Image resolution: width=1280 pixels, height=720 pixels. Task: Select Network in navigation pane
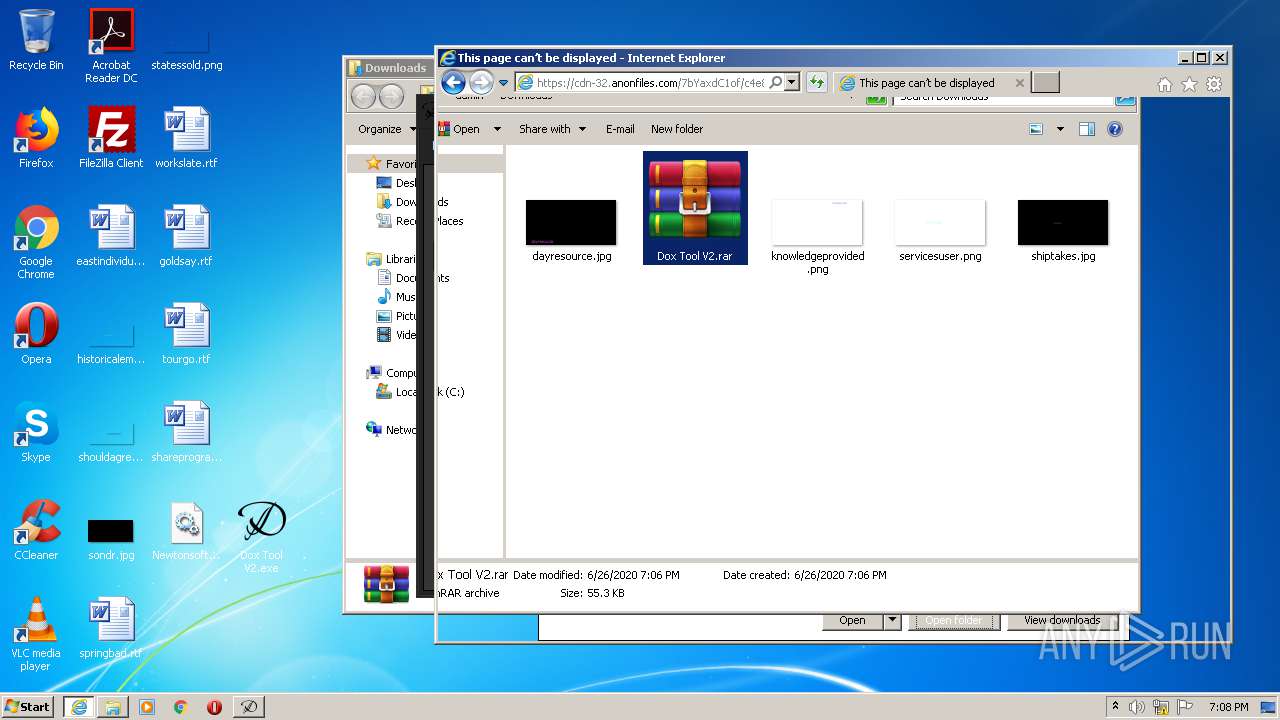392,430
